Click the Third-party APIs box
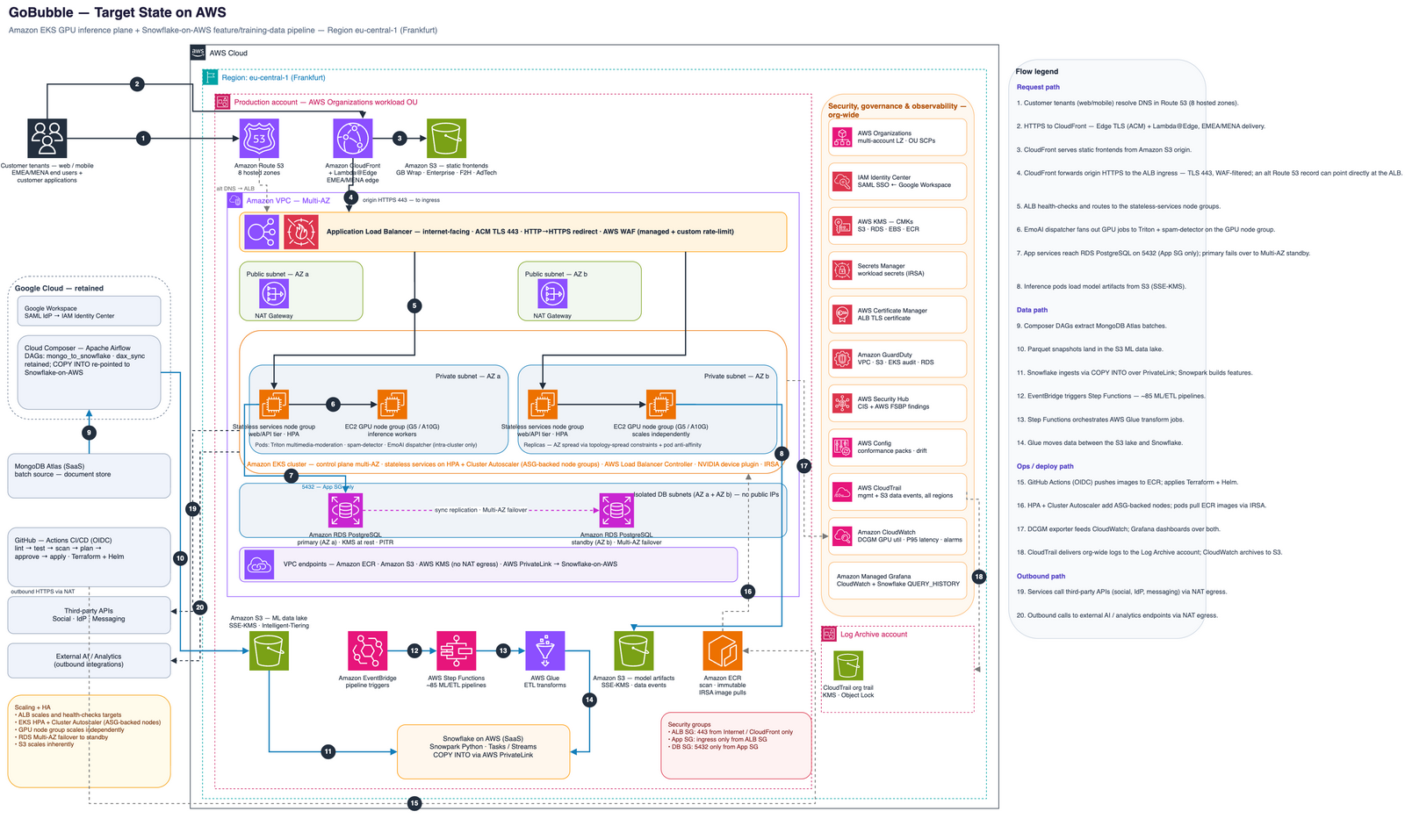 pyautogui.click(x=89, y=615)
